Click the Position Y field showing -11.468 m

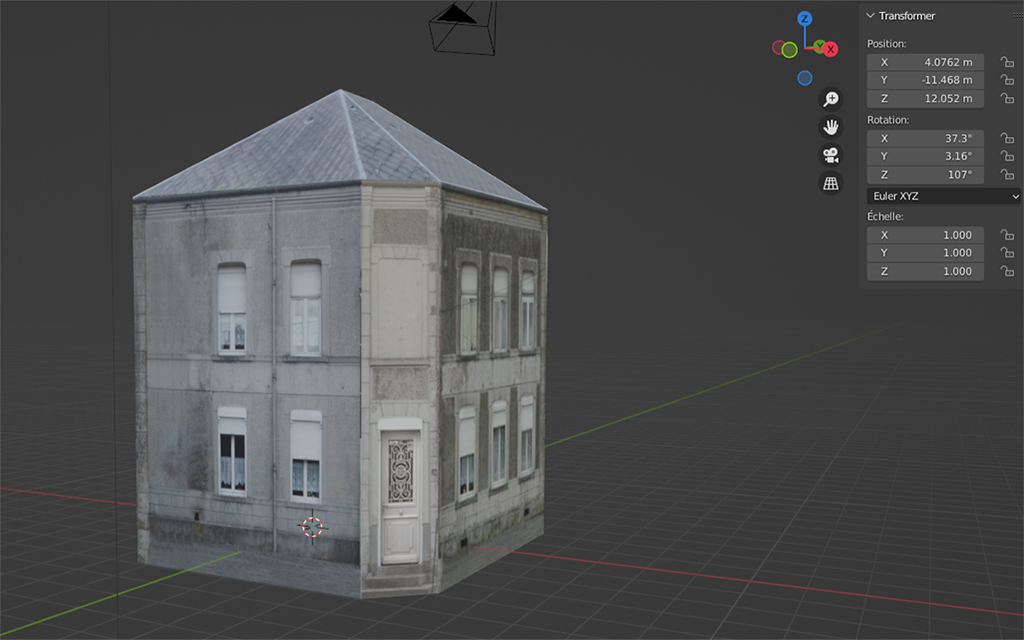pos(925,80)
